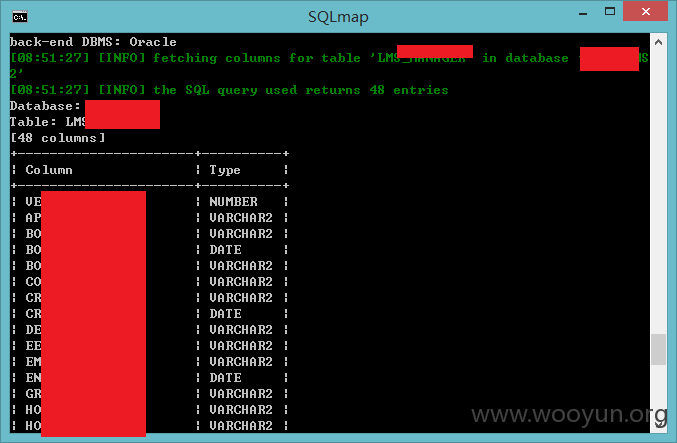Select the 'back-end DBMS: Oracle' line
This screenshot has height=443, width=677.
93,42
